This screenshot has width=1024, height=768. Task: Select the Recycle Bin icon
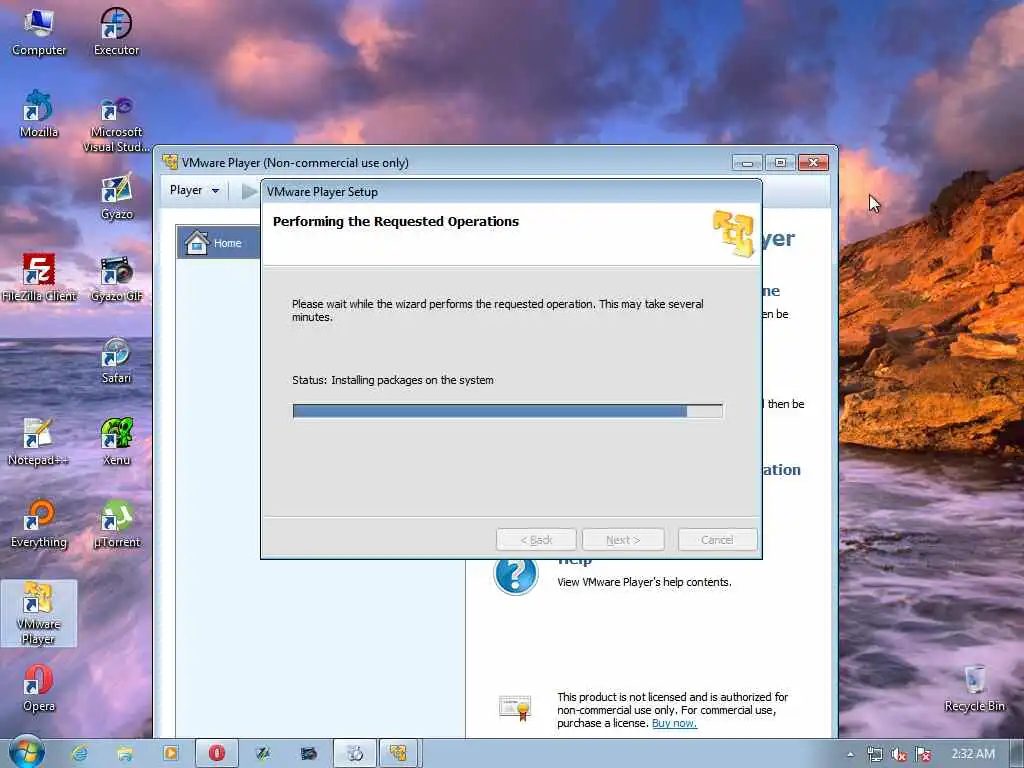point(974,689)
